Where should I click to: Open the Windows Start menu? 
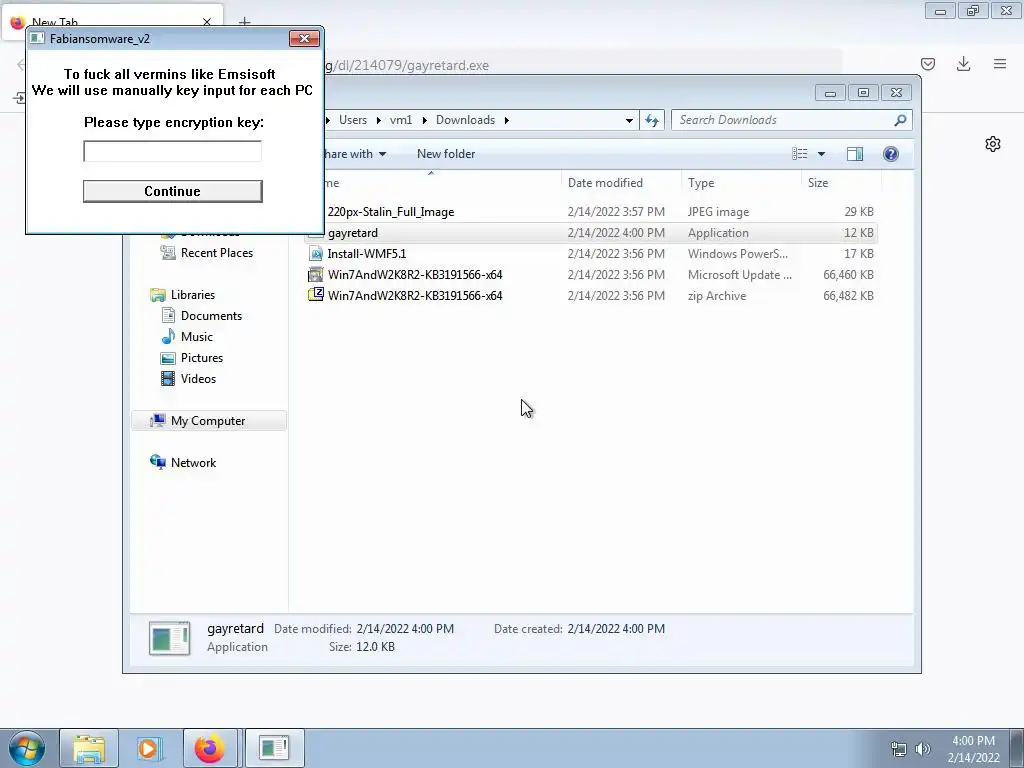[x=27, y=748]
